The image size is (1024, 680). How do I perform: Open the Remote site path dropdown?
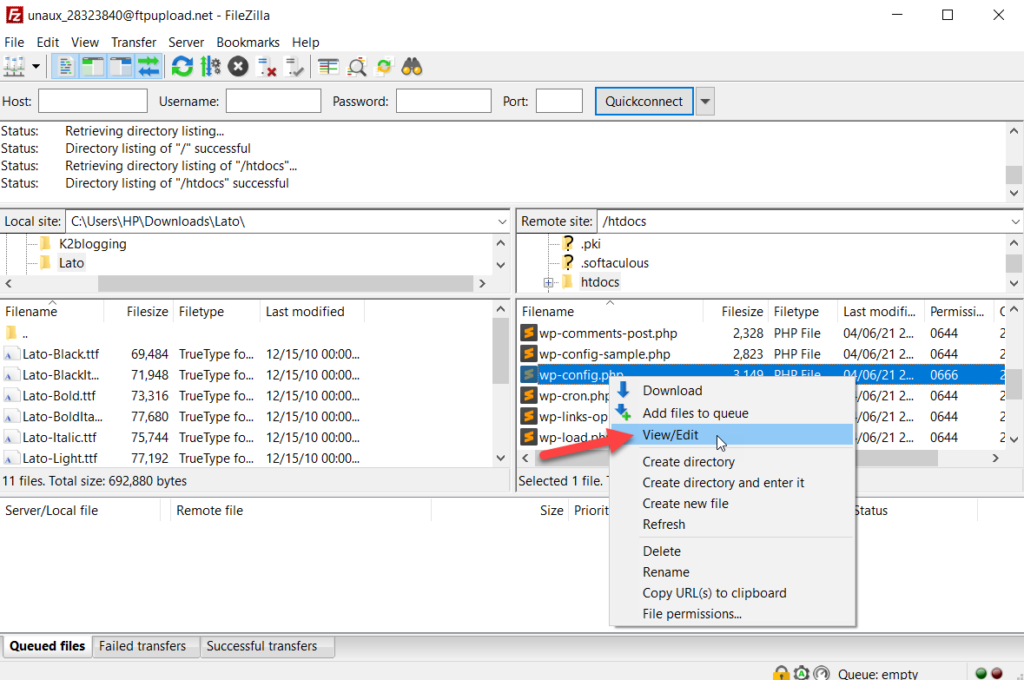point(1016,221)
